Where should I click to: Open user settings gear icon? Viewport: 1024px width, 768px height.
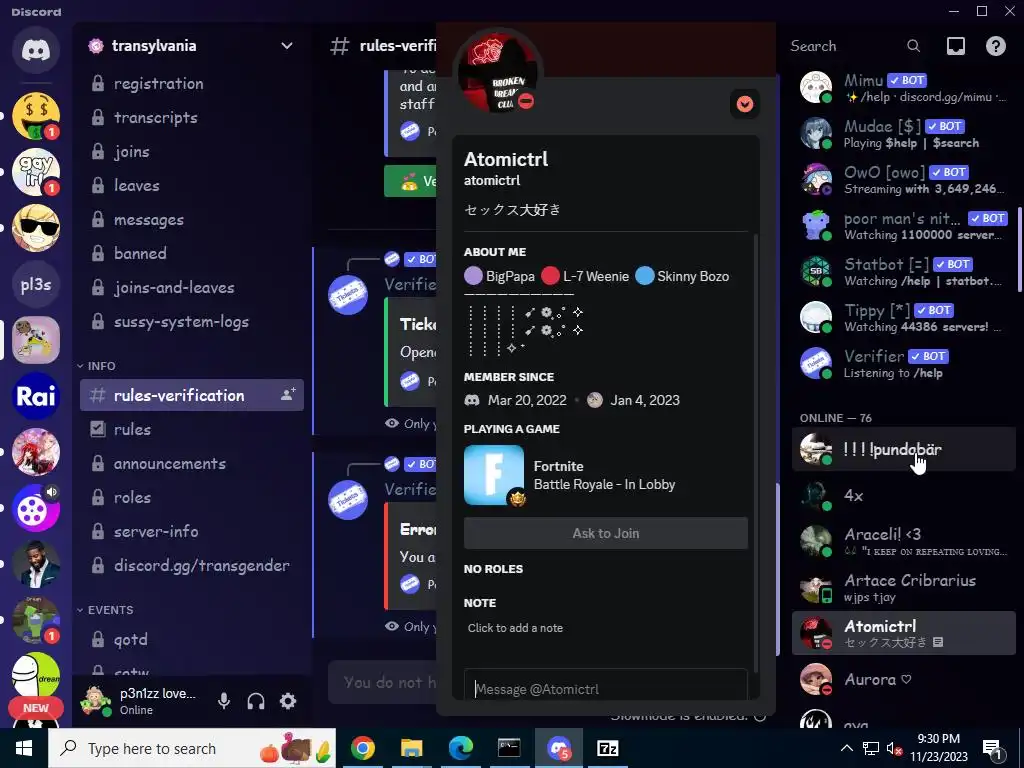[288, 701]
